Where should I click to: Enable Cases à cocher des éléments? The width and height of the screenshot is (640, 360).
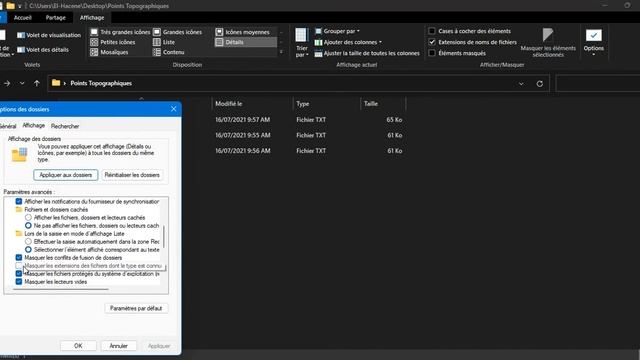point(432,31)
